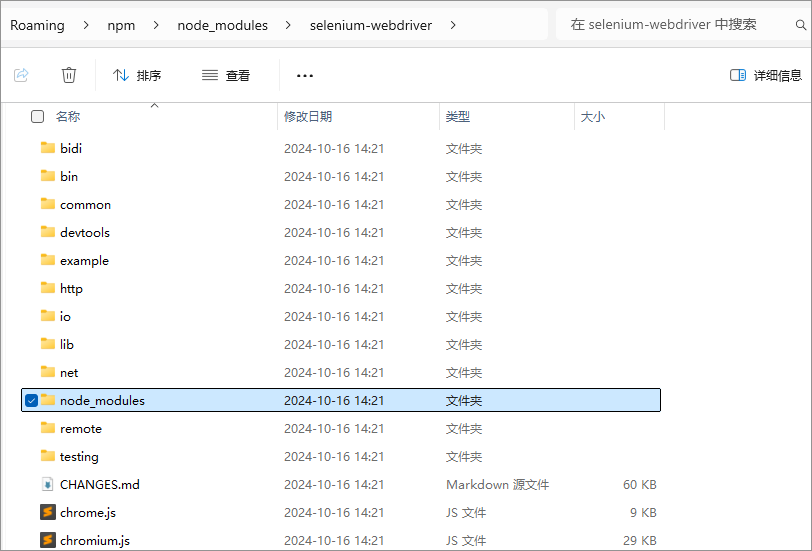
Task: Uncheck the node_modules row checkbox
Action: pyautogui.click(x=32, y=400)
